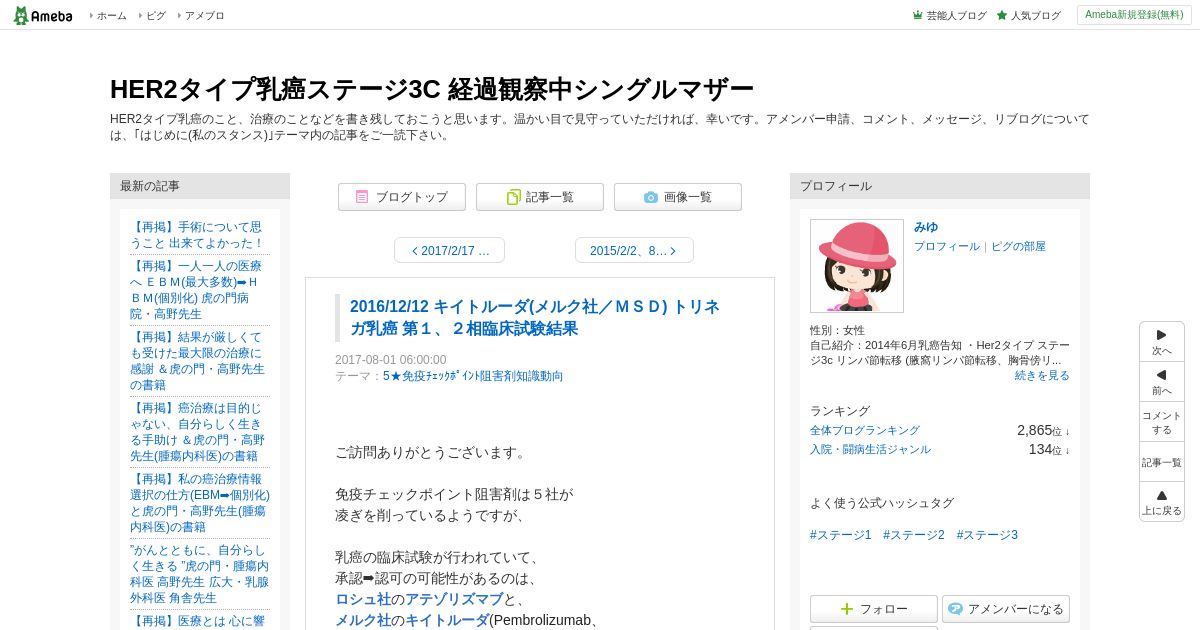The width and height of the screenshot is (1200, 630).
Task: Open the アメブロ link in top bar
Action: click(x=204, y=16)
